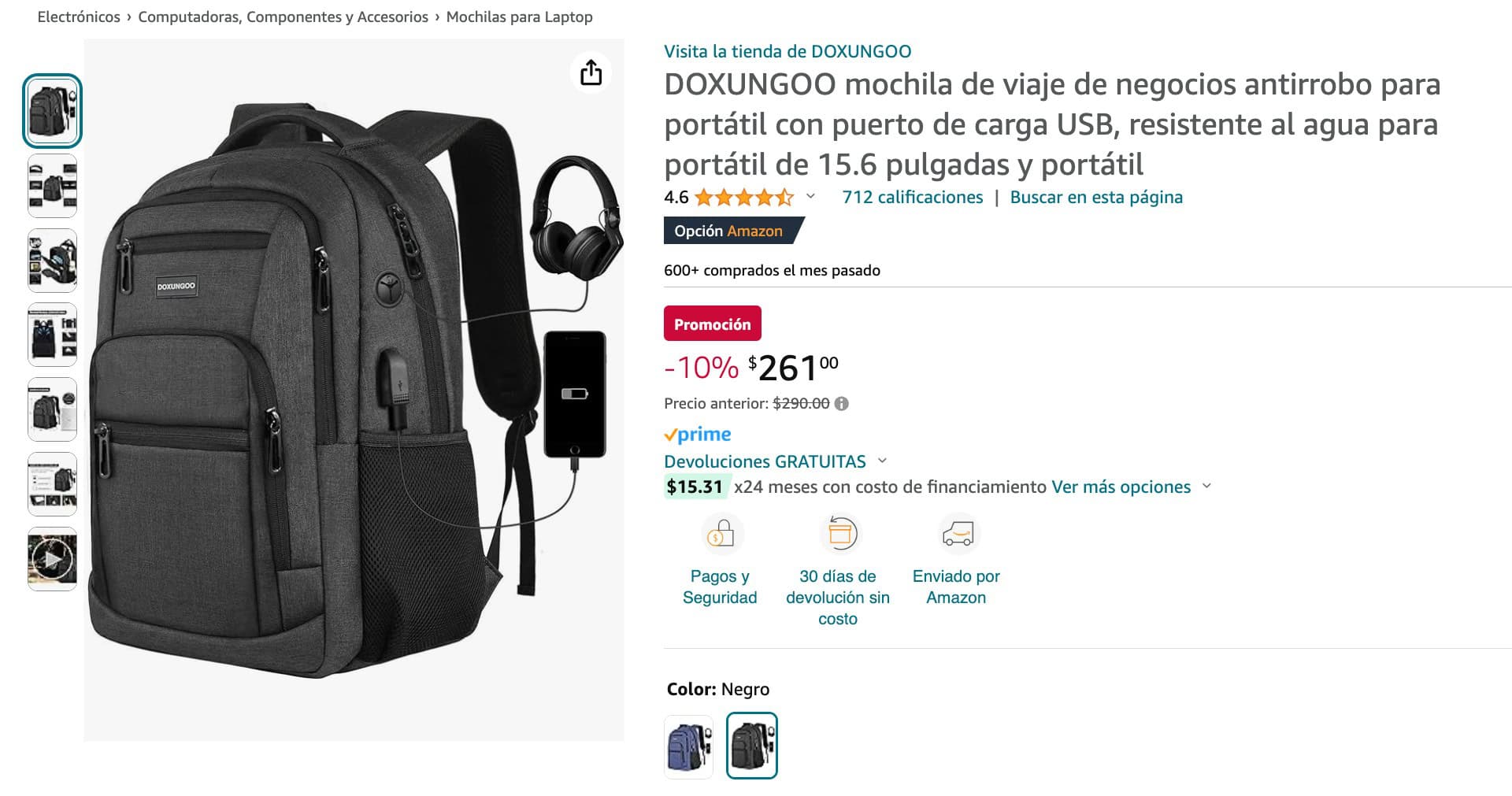Open Mochilas para Laptop breadcrumb
This screenshot has width=1512, height=796.
520,17
